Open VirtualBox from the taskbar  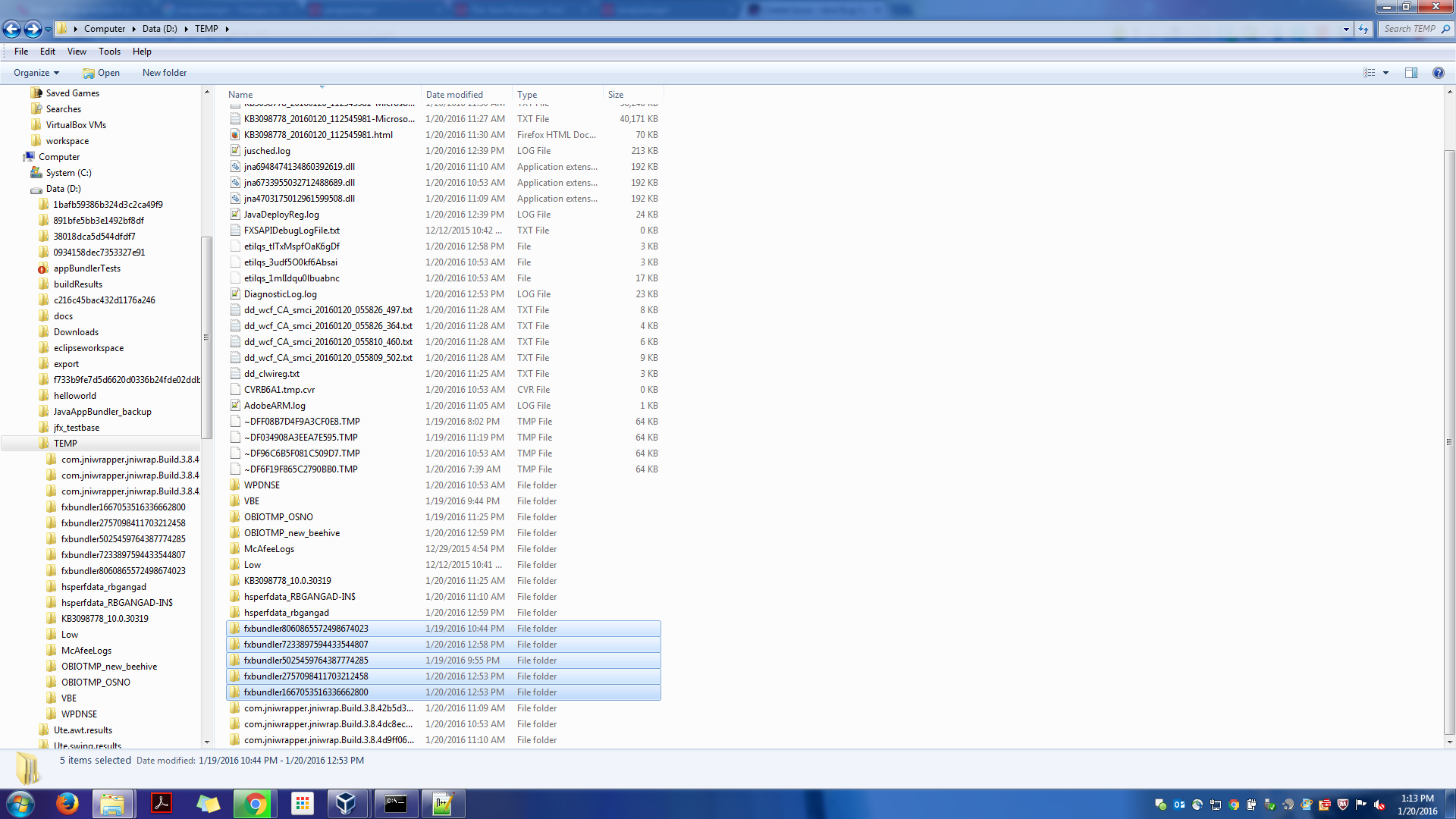tap(346, 804)
